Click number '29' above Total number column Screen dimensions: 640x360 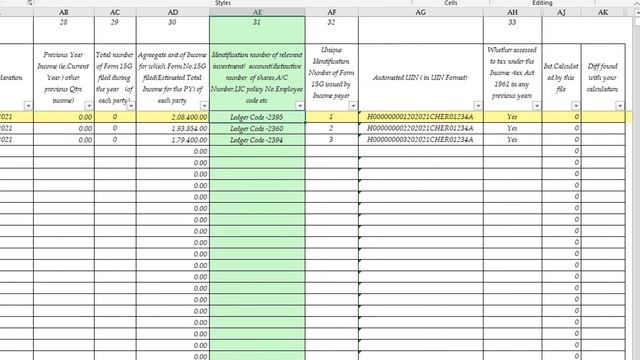coord(115,22)
